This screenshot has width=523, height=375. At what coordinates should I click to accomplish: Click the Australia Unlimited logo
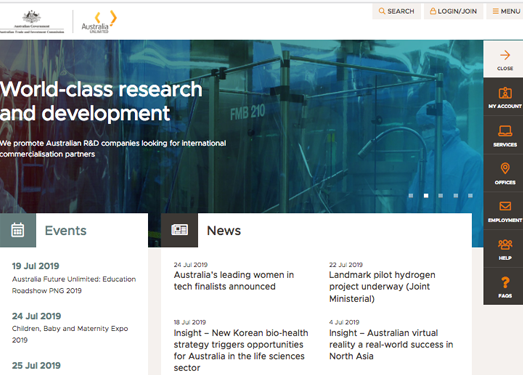(x=99, y=22)
